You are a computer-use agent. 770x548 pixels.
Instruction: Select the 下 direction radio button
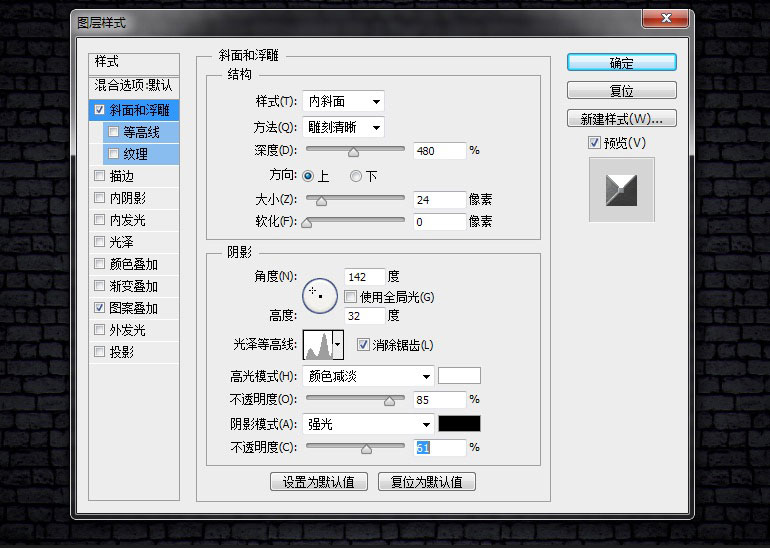click(356, 176)
